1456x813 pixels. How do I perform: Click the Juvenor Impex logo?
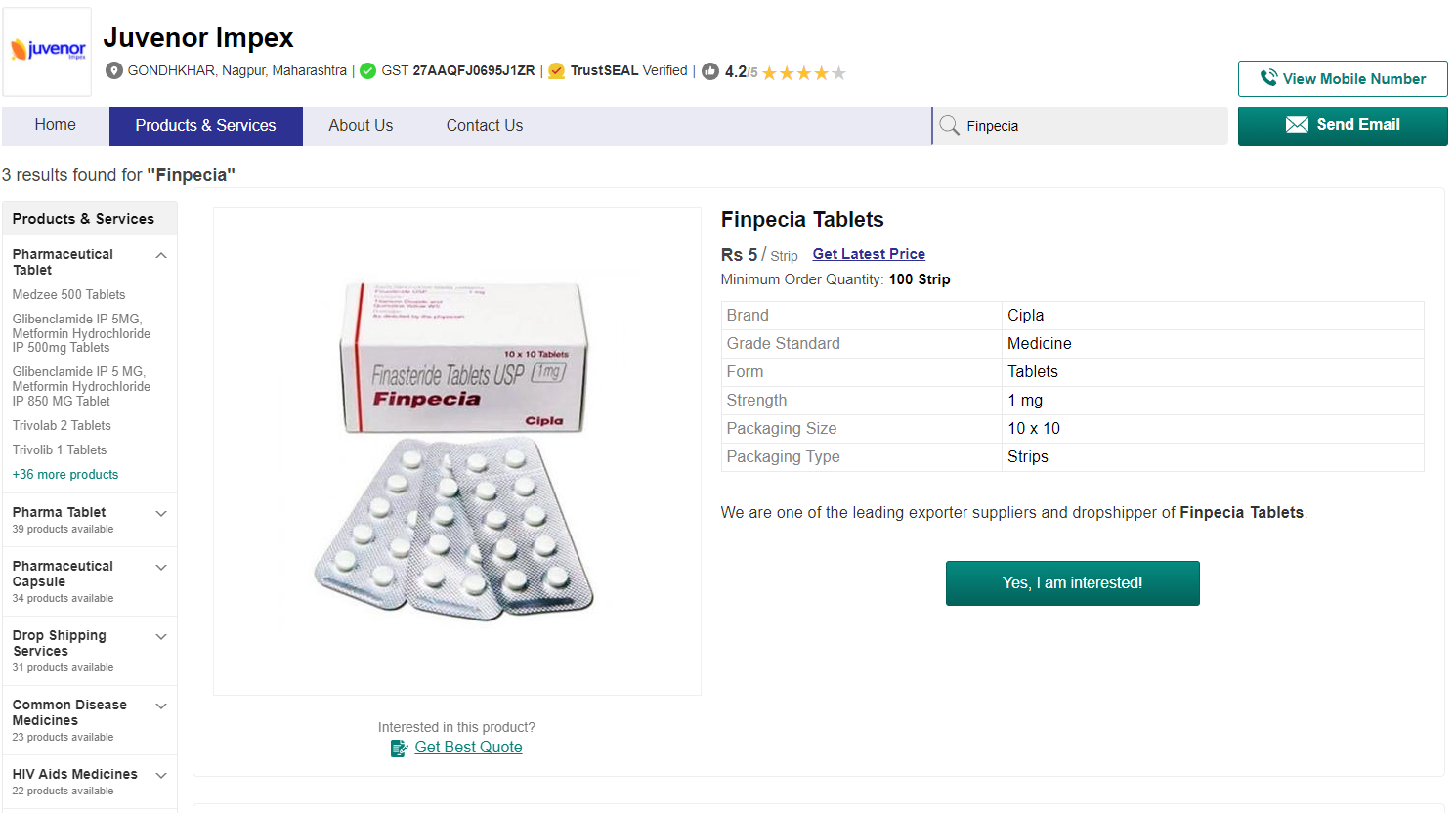(47, 51)
